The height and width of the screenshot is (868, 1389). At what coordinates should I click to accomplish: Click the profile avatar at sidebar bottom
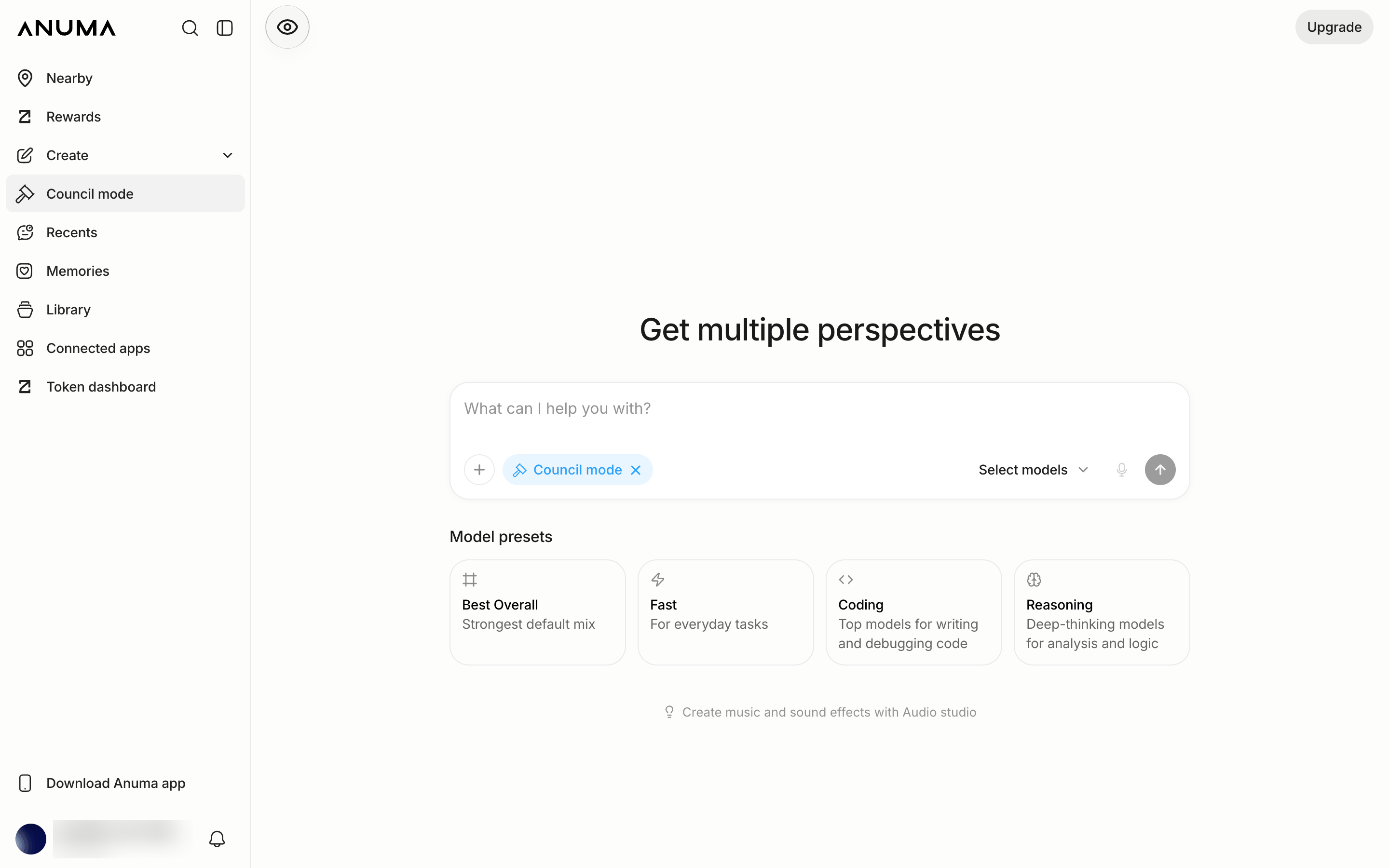click(31, 839)
